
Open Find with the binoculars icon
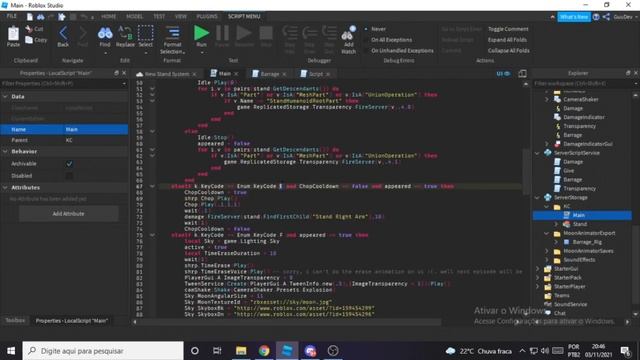(105, 33)
